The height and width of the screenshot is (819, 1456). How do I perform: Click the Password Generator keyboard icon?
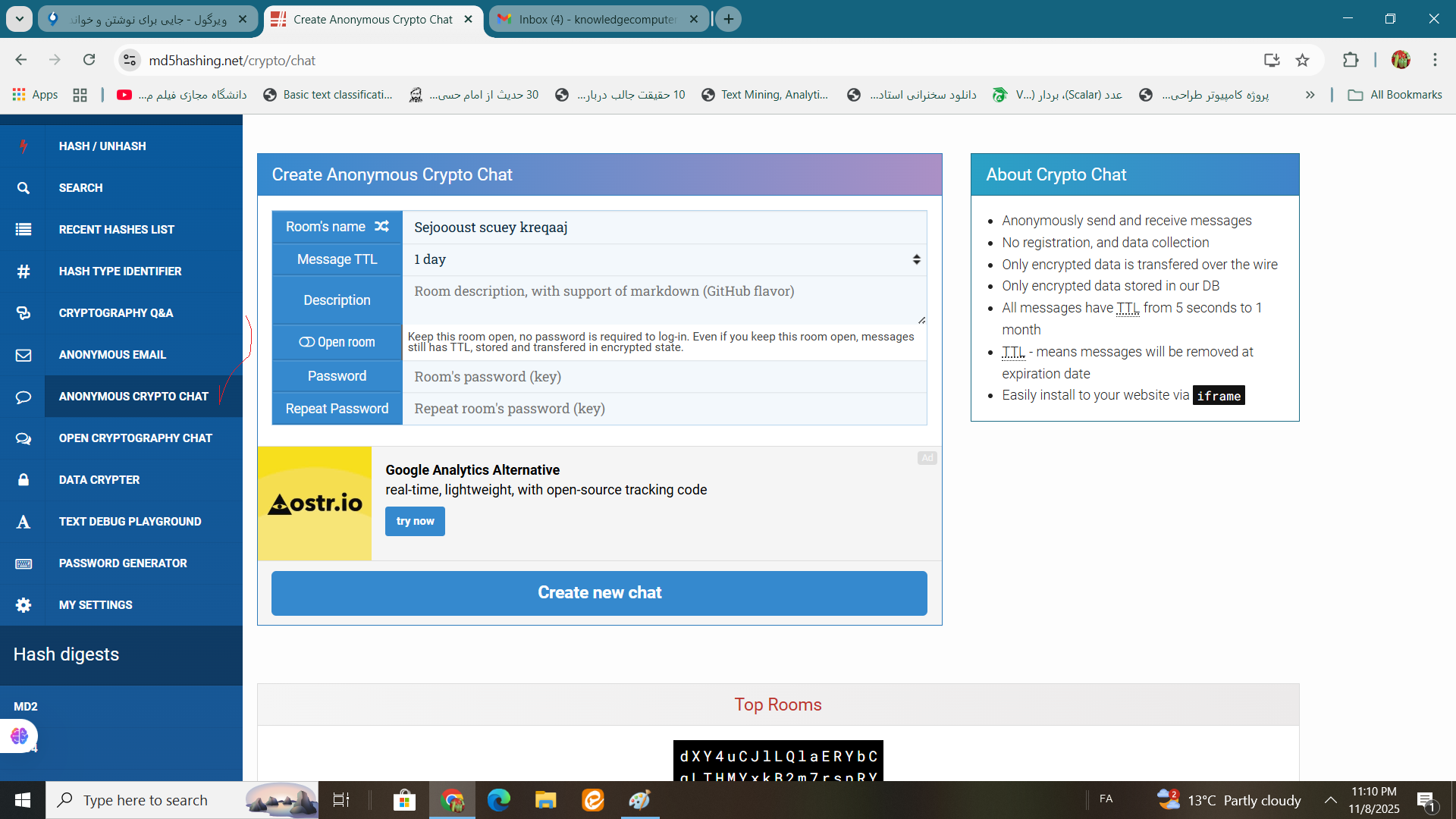(24, 563)
